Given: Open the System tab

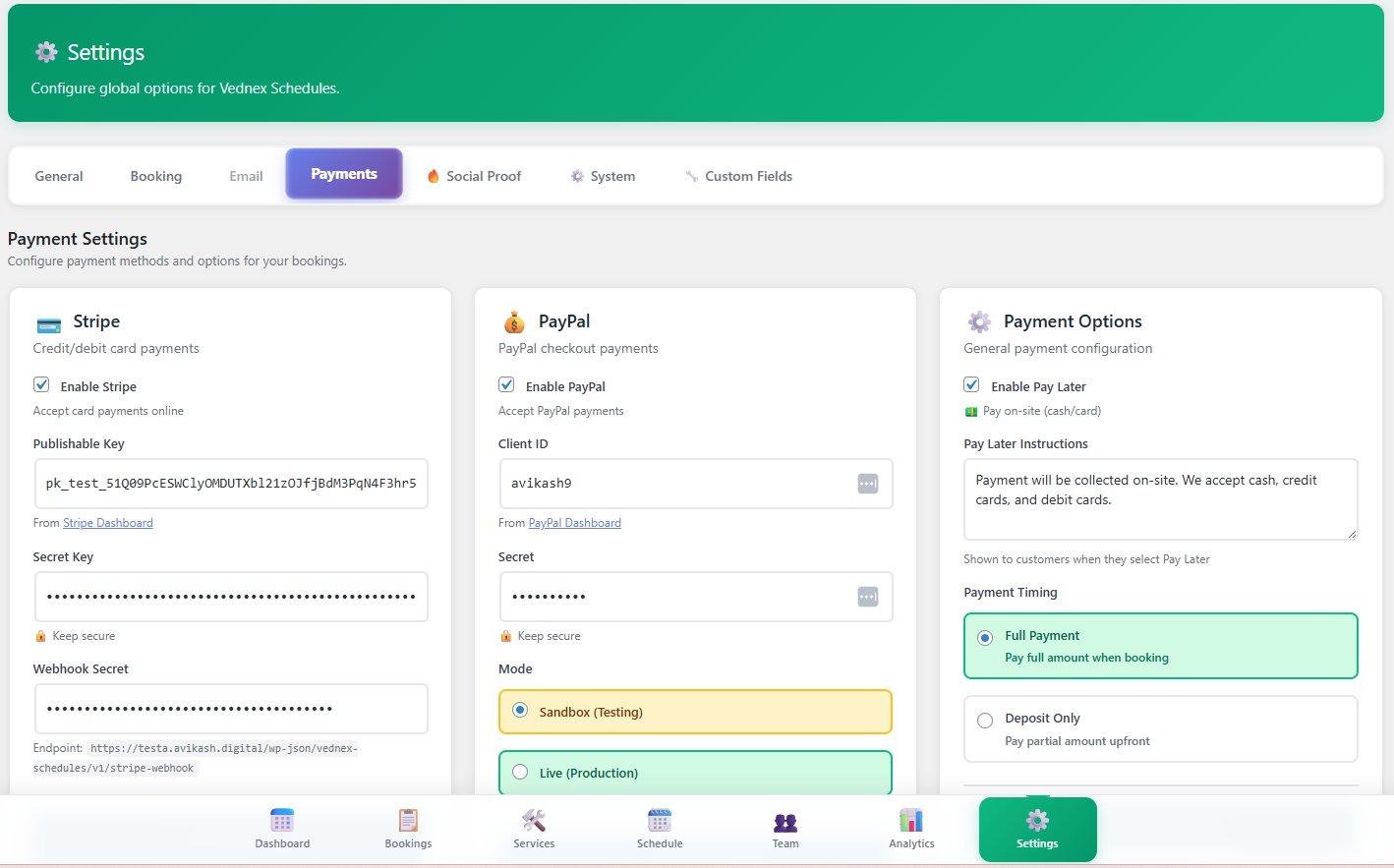Looking at the screenshot, I should [x=603, y=176].
